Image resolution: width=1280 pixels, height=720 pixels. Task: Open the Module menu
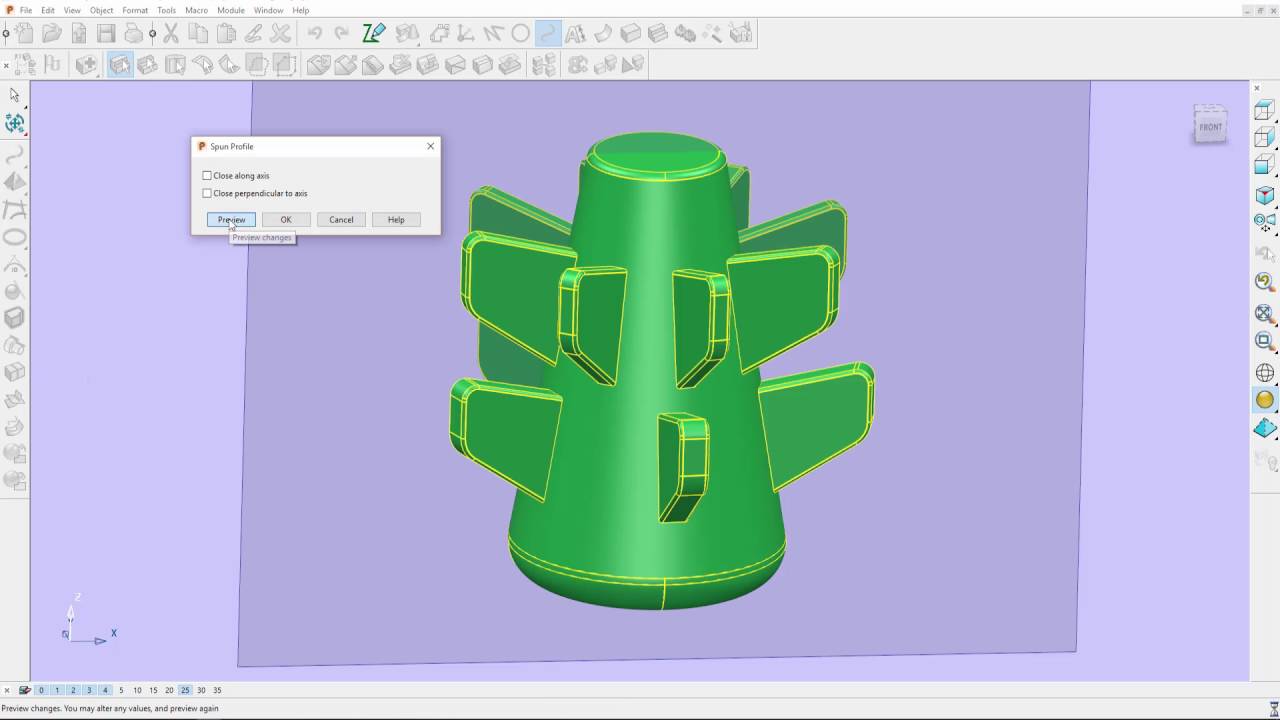pos(231,10)
